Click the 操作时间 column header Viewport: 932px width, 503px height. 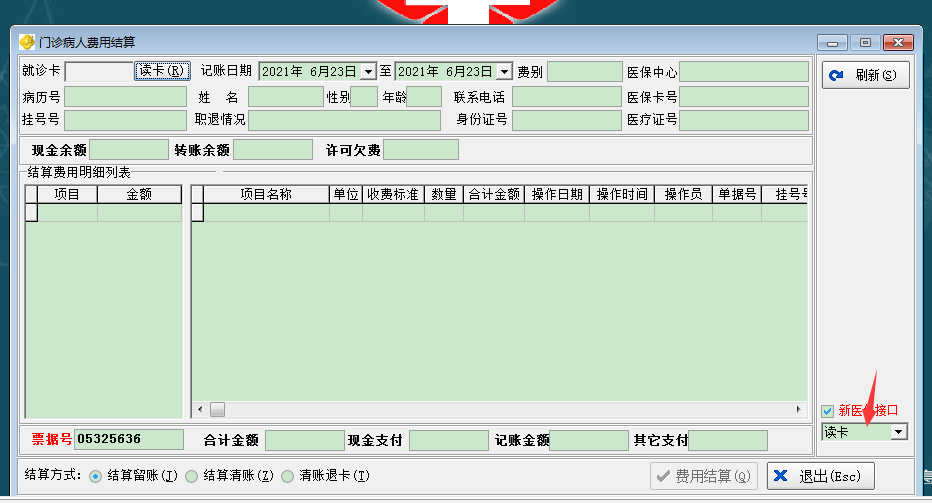[x=622, y=194]
